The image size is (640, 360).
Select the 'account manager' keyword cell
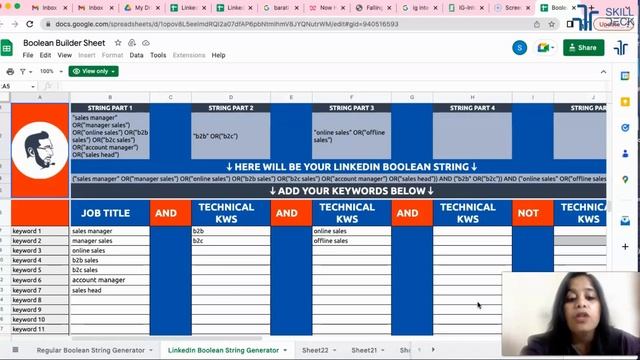(110, 280)
